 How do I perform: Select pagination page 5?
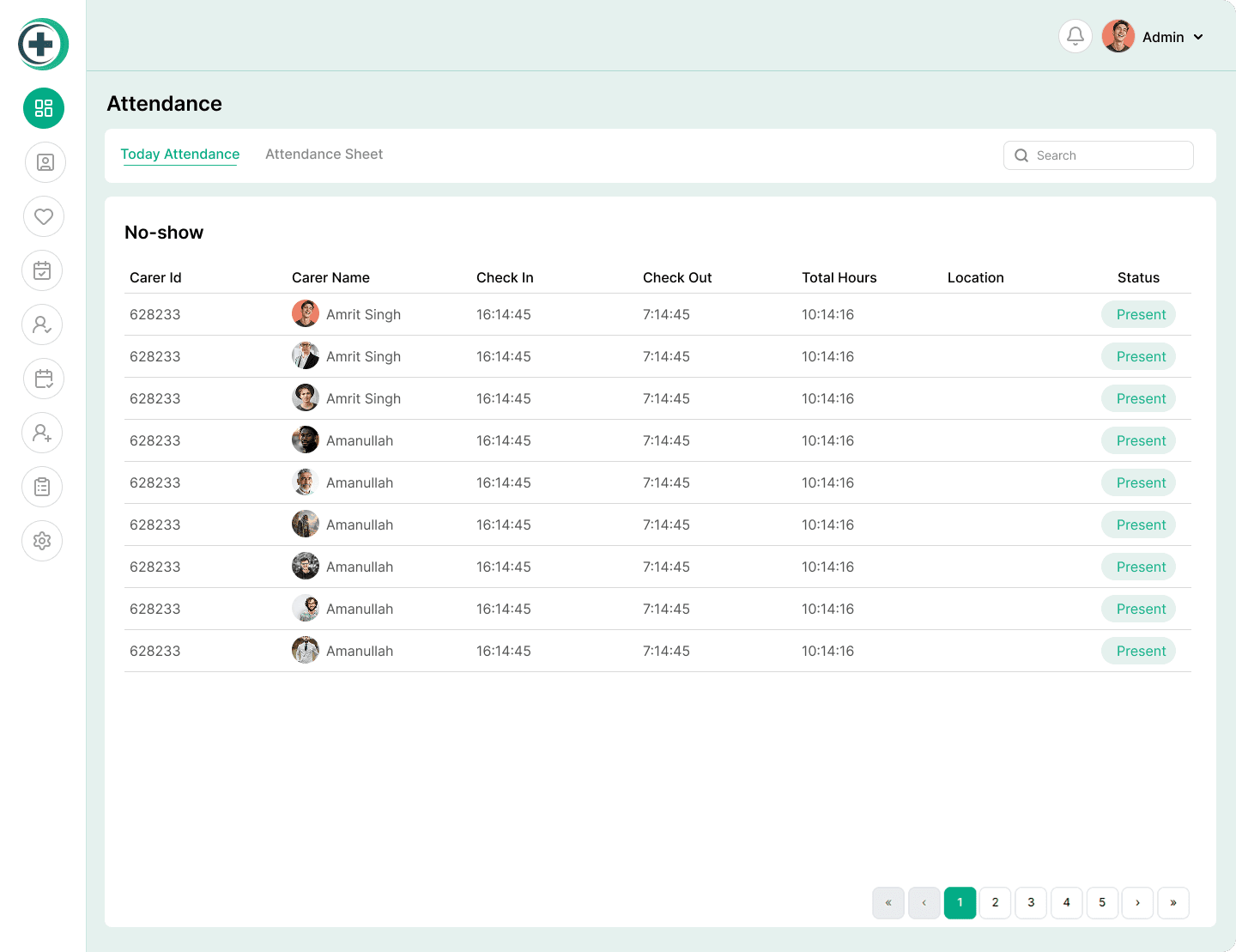coord(1102,902)
